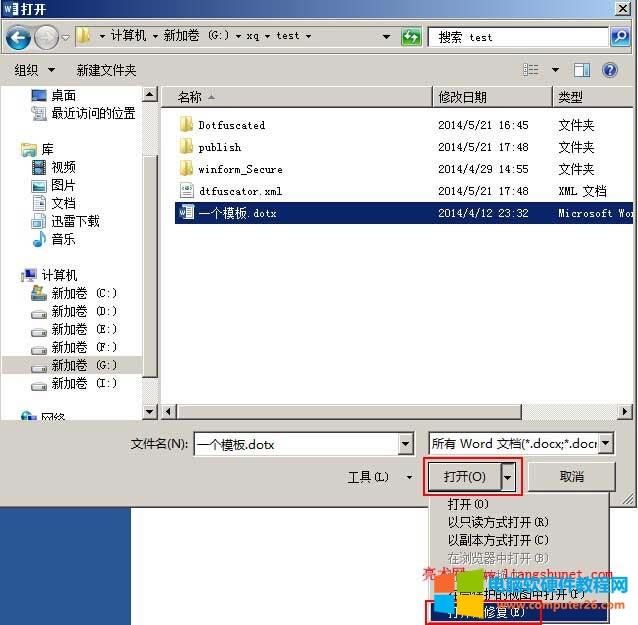Screen dimensions: 638x625
Task: Select 文档 library
Action: tap(54, 203)
